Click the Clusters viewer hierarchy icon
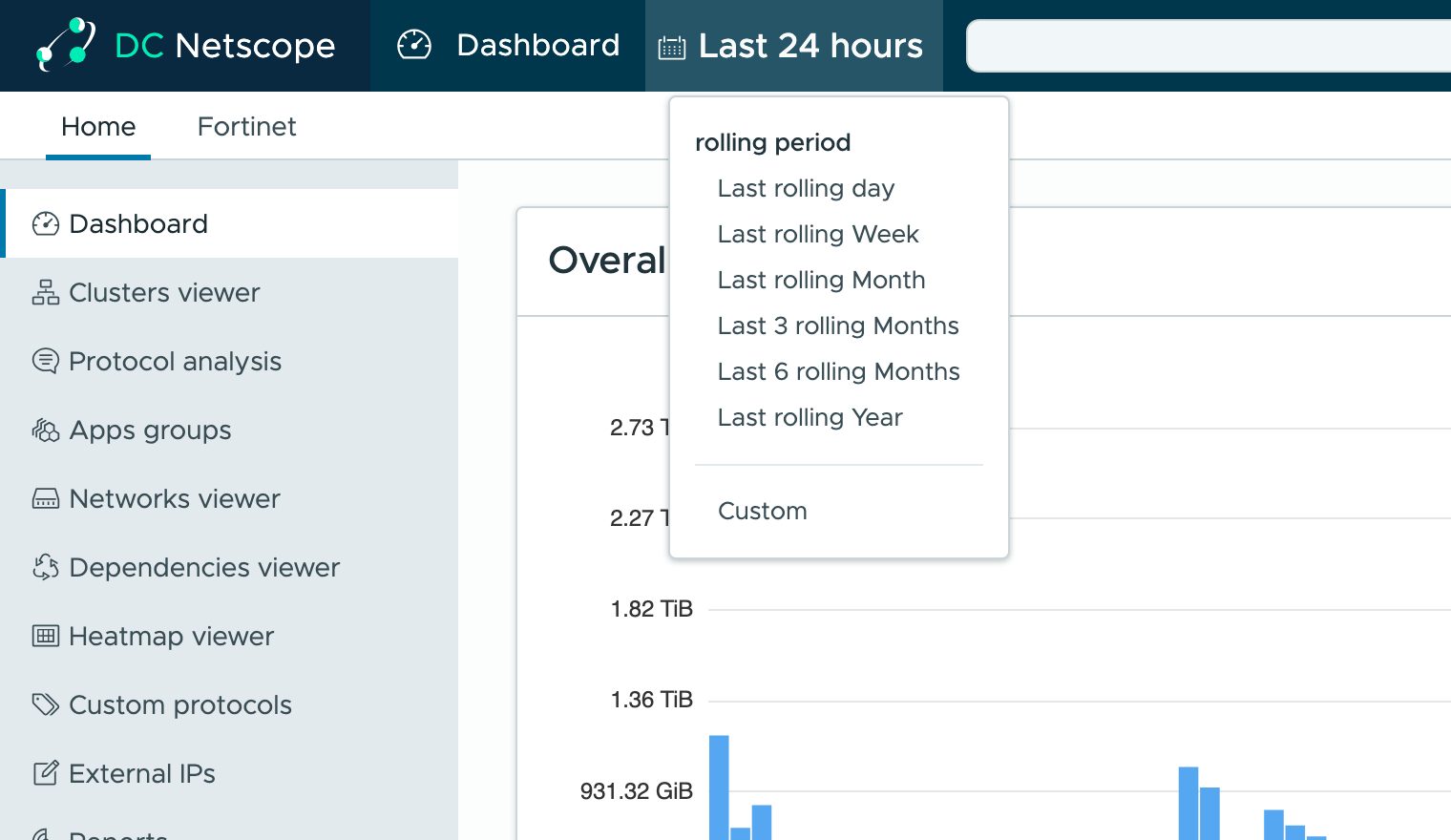This screenshot has height=840, width=1451. [x=46, y=292]
